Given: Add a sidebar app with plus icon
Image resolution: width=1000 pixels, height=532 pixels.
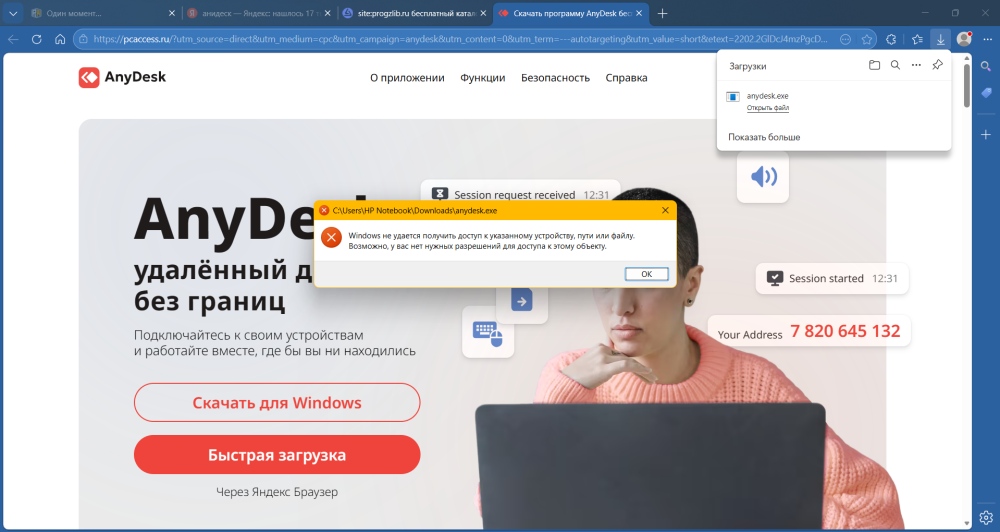Looking at the screenshot, I should (x=986, y=135).
